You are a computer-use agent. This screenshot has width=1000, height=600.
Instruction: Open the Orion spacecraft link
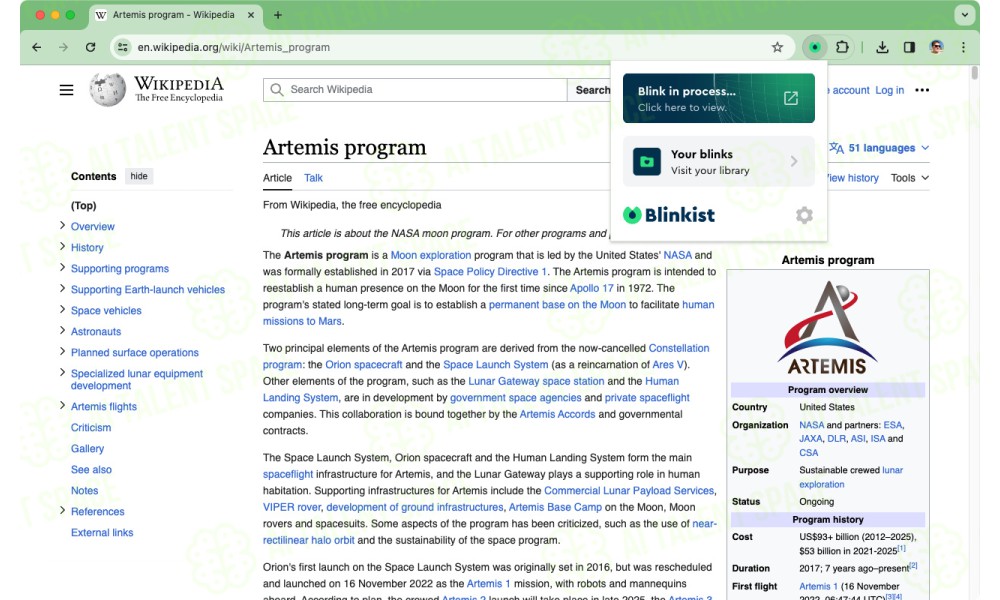tap(364, 365)
